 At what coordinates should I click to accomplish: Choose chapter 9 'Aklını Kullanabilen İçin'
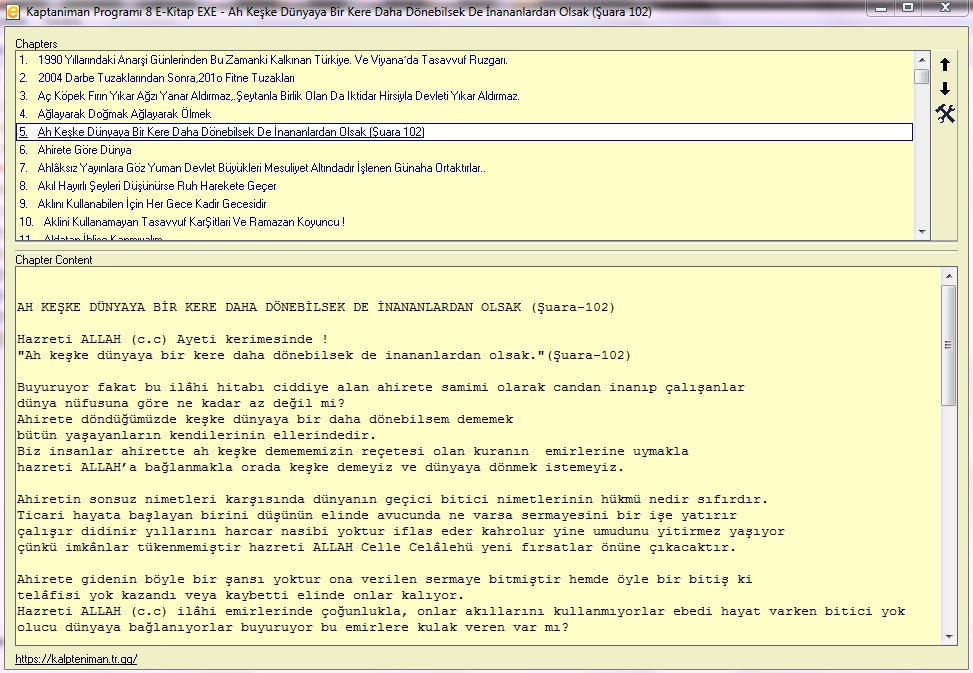152,204
